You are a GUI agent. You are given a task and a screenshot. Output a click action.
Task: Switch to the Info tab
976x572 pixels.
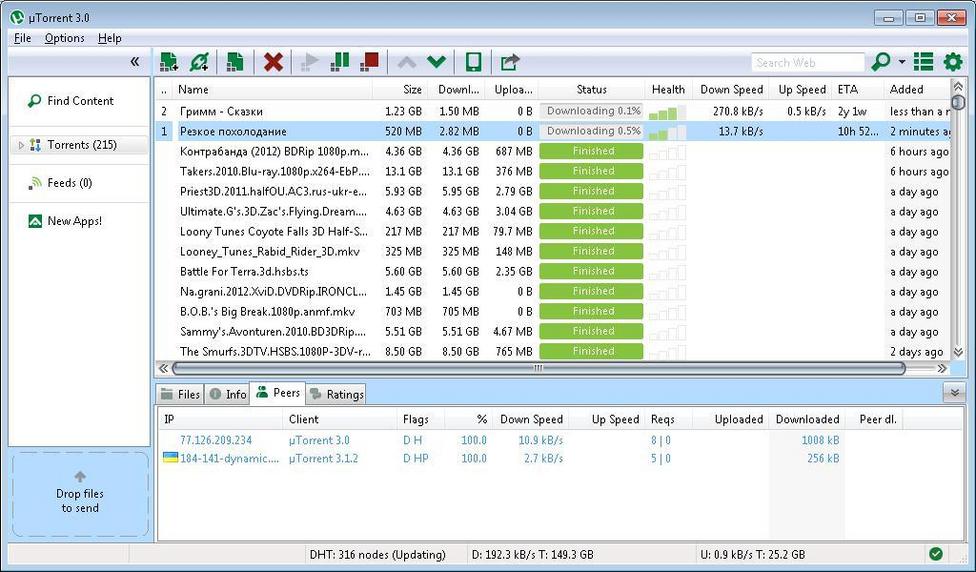click(228, 394)
